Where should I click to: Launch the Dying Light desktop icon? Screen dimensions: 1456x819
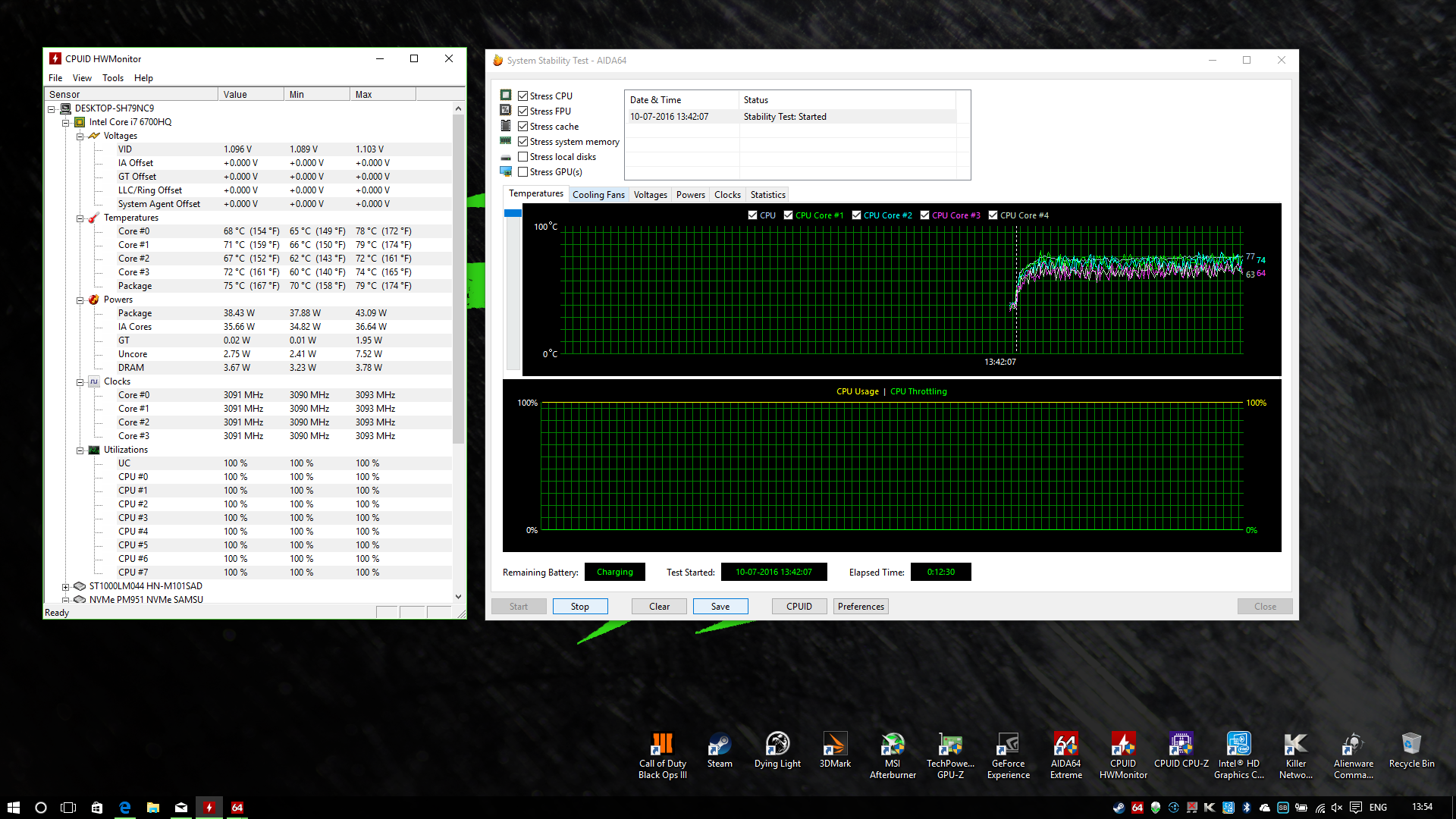(777, 751)
